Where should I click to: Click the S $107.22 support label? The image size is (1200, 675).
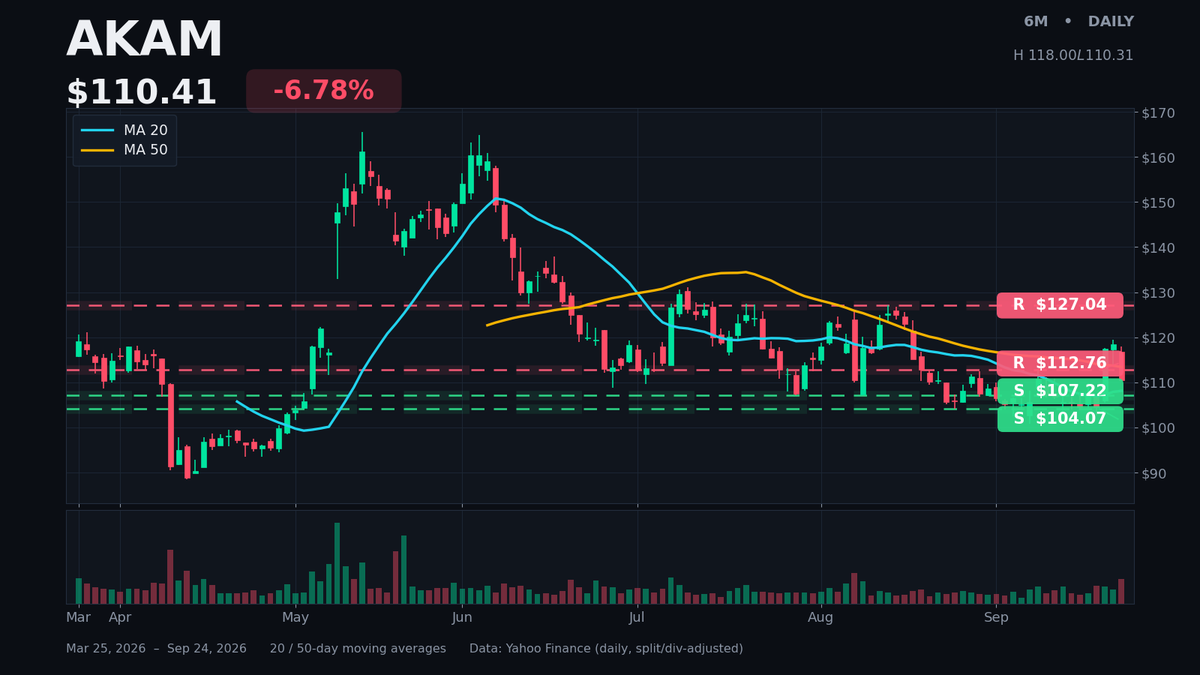[x=1060, y=391]
